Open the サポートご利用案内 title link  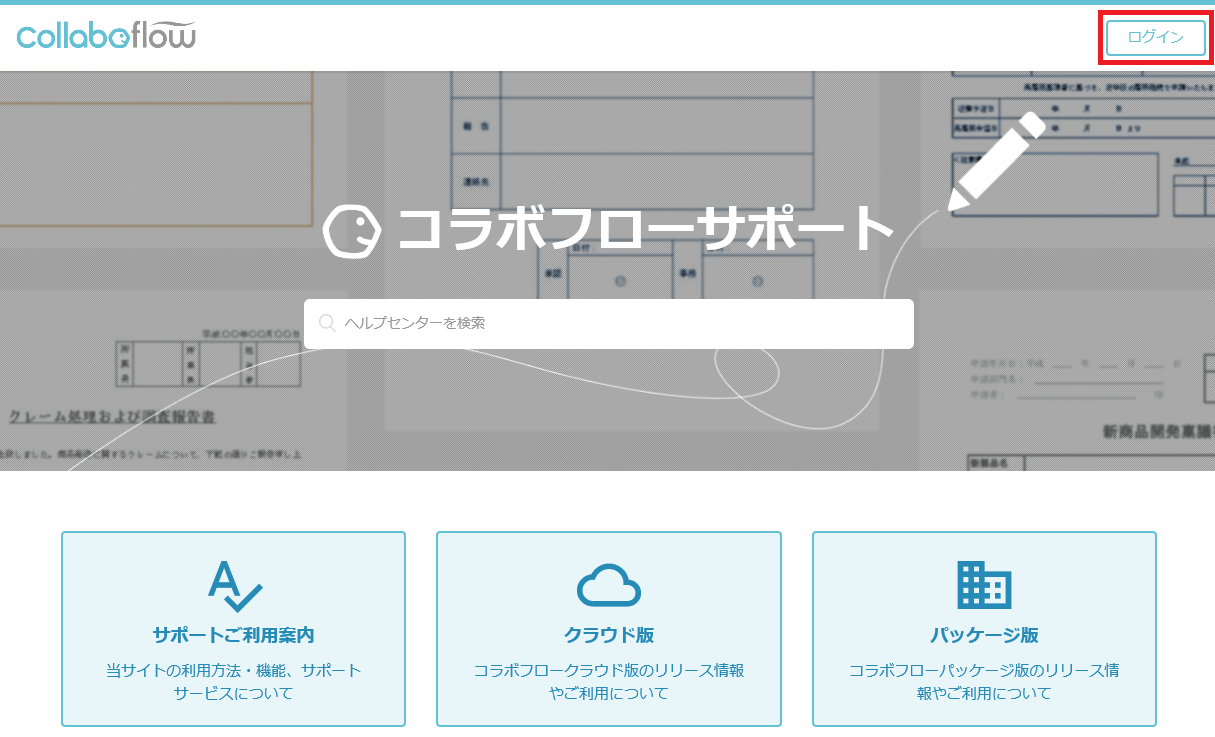(x=233, y=635)
